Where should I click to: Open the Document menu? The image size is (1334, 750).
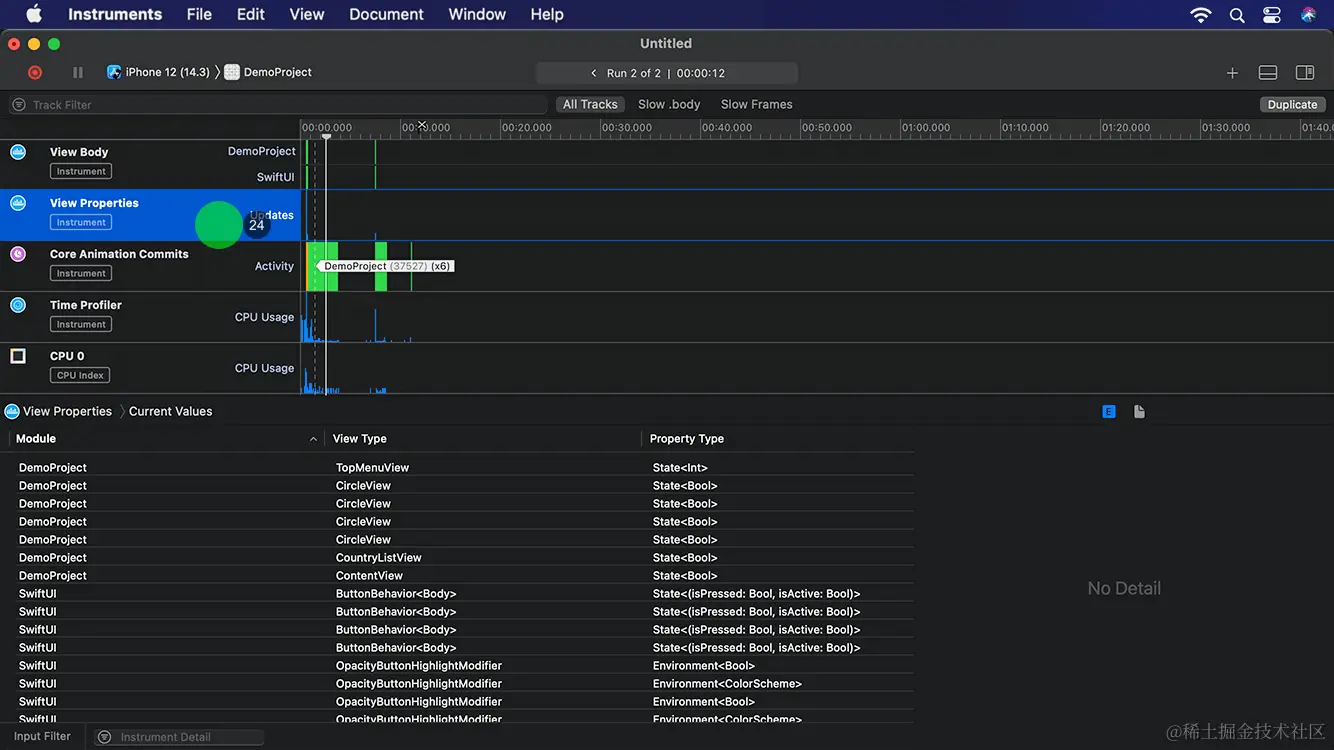pos(386,14)
